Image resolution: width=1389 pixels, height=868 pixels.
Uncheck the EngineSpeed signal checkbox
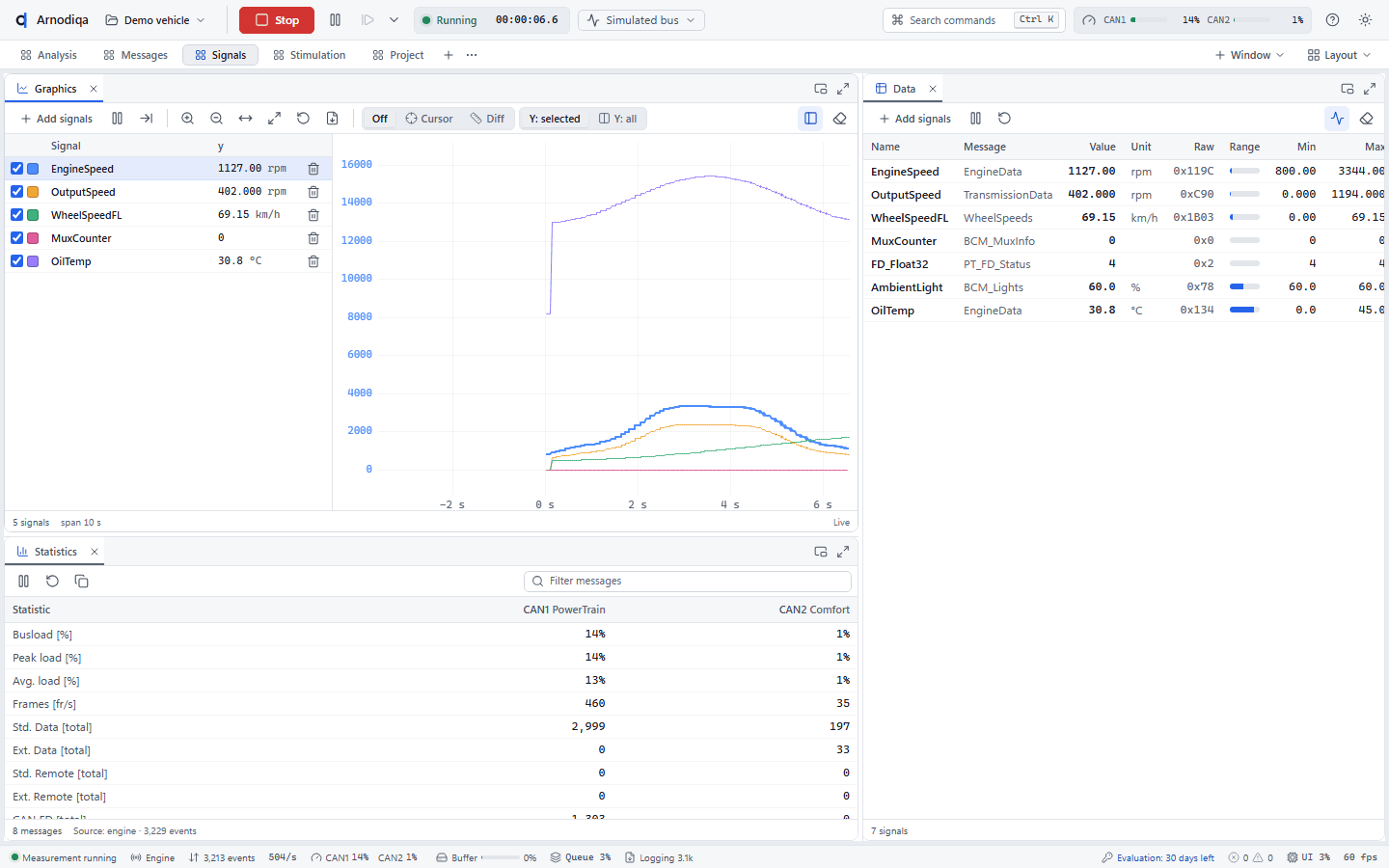[x=16, y=169]
